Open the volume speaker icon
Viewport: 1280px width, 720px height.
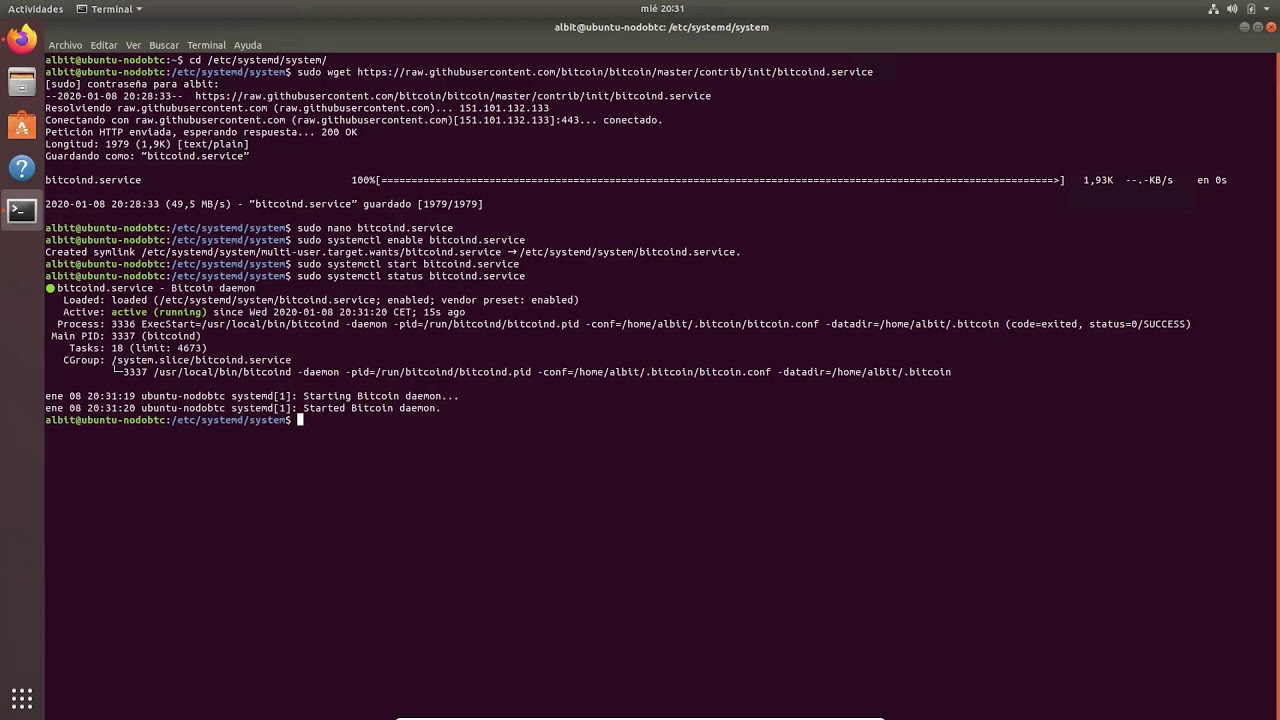1233,9
